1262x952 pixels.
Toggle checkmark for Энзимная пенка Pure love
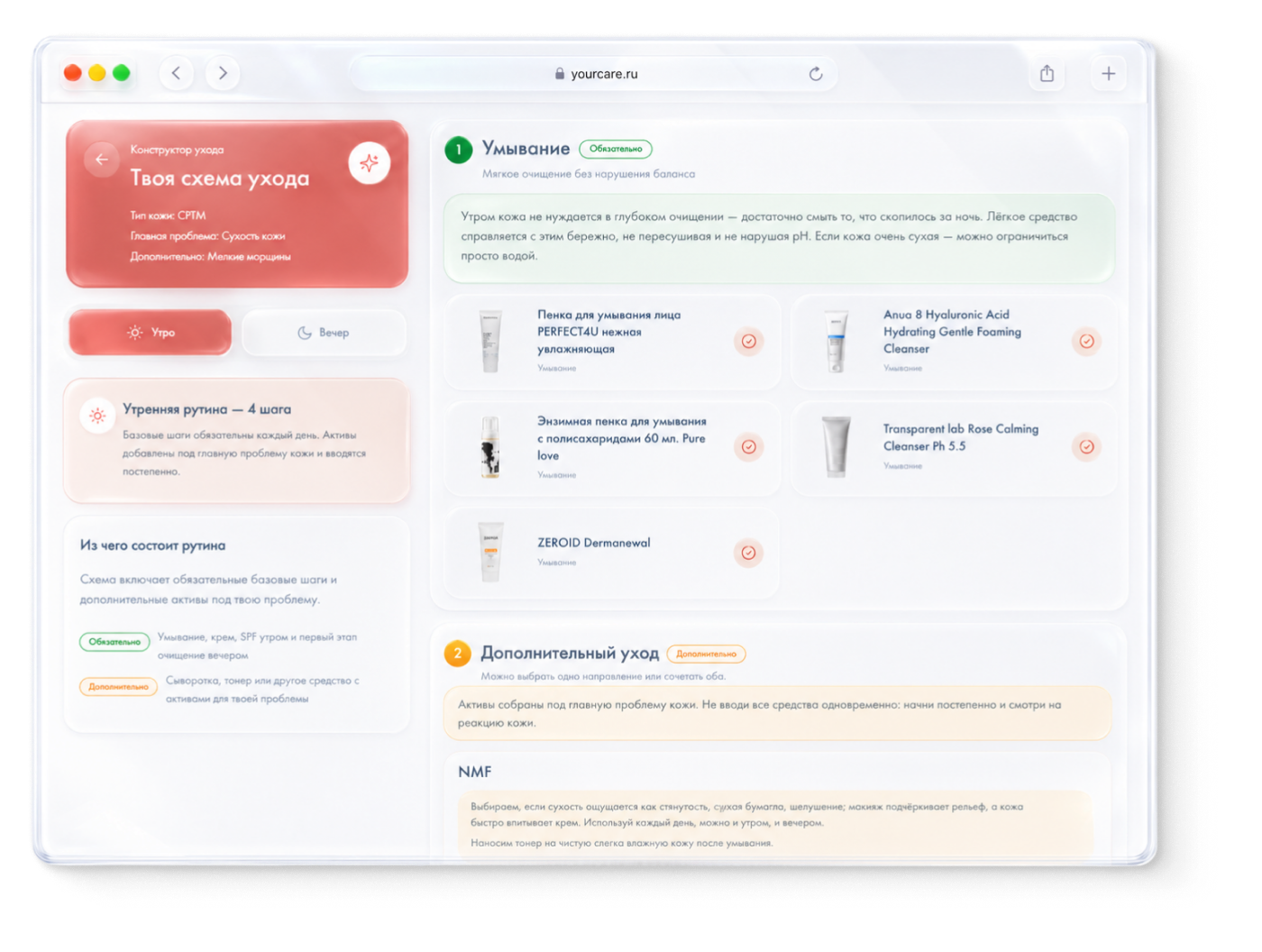coord(748,446)
